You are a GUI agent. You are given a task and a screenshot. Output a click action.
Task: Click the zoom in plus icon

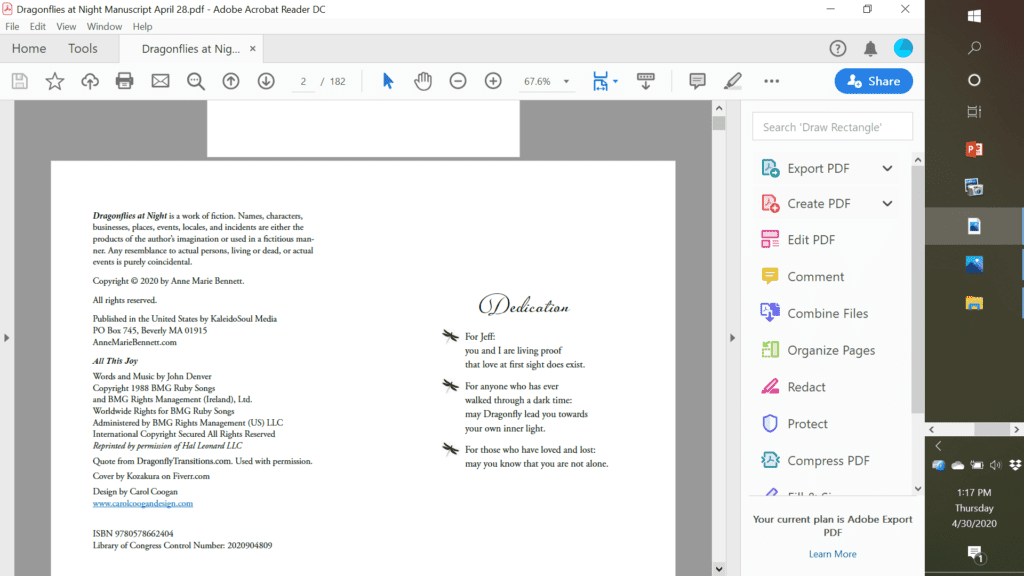click(x=493, y=81)
